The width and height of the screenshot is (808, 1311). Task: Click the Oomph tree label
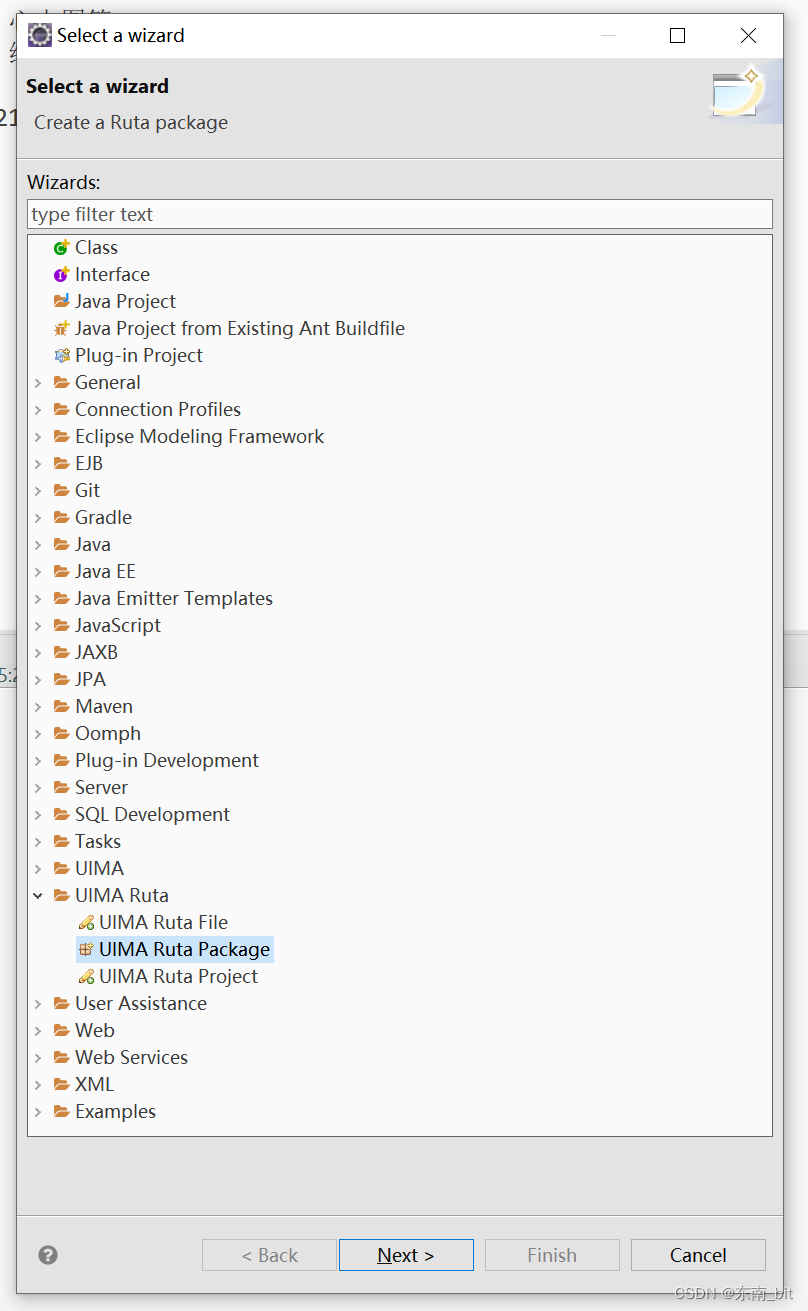108,733
